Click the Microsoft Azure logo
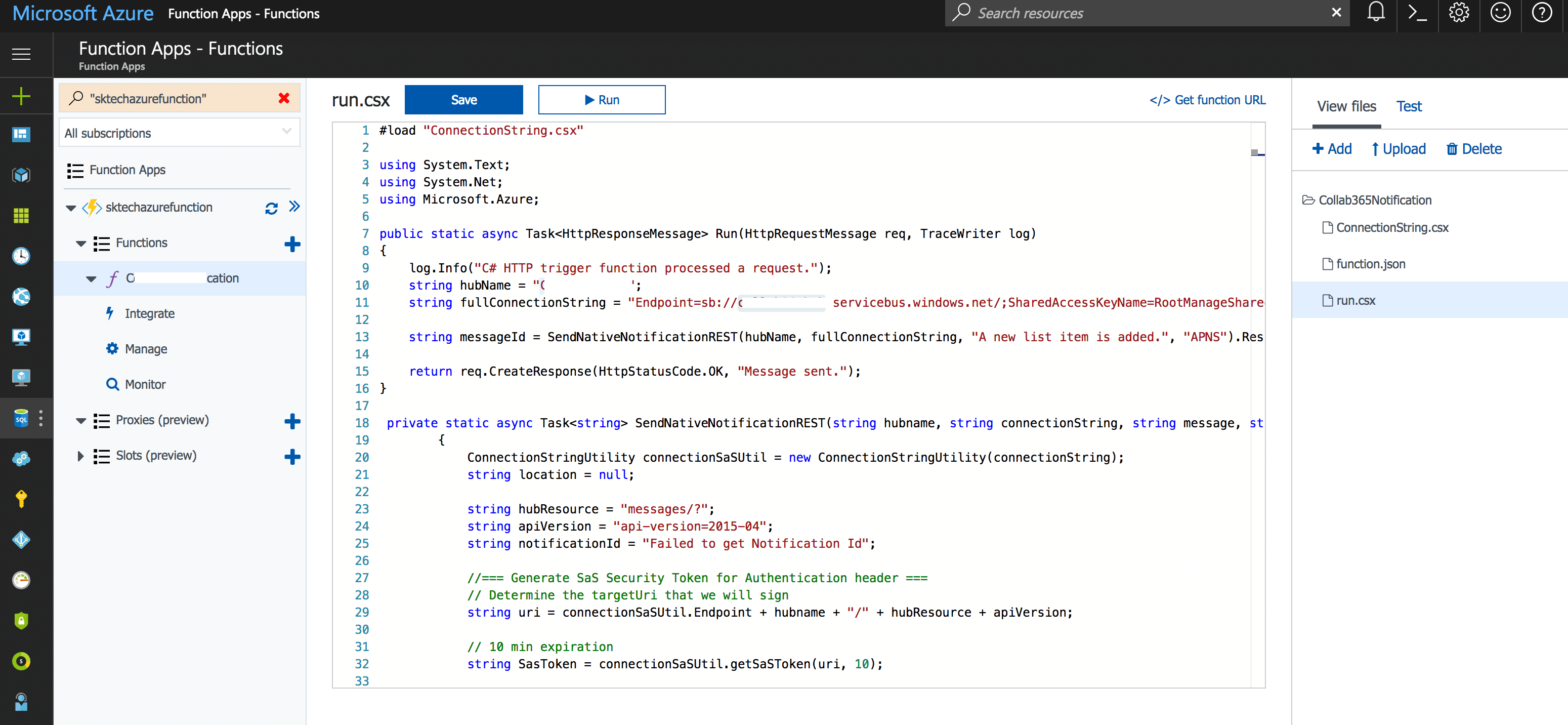The image size is (1568, 725). click(83, 13)
